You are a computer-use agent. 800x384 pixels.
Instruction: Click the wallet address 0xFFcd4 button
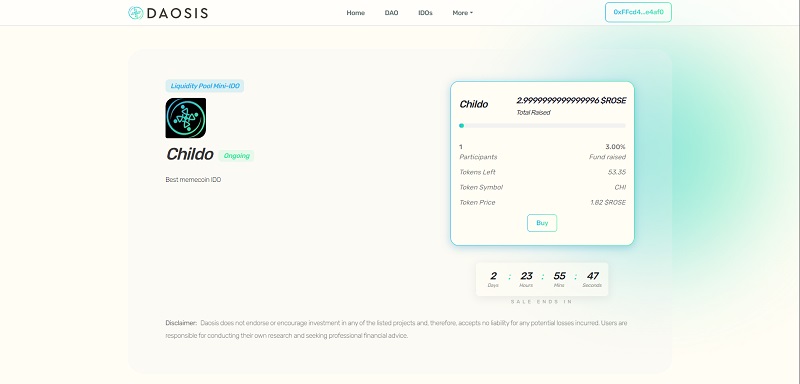coord(638,12)
